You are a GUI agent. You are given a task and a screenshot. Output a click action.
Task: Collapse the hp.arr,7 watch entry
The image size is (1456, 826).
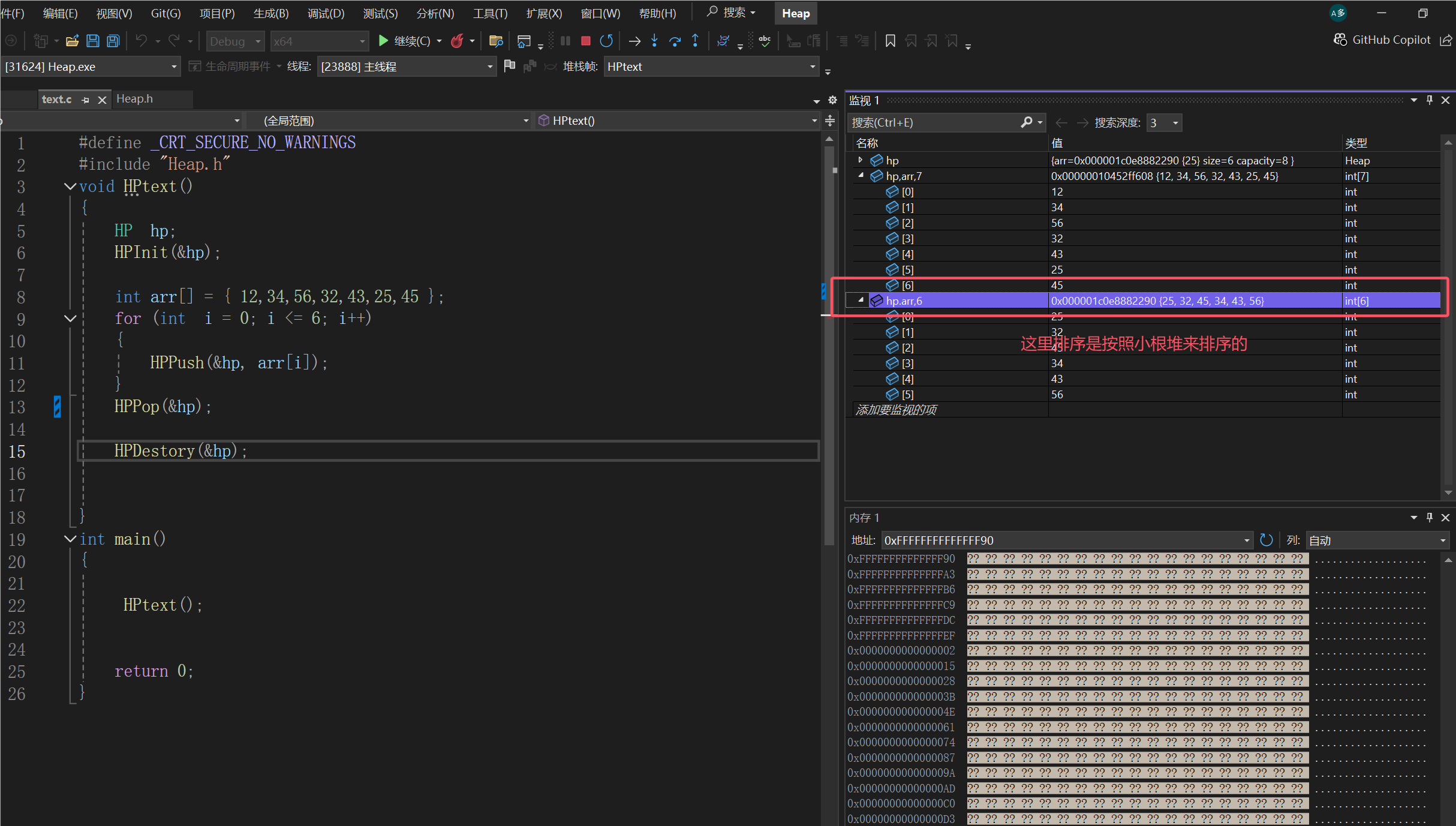[861, 176]
